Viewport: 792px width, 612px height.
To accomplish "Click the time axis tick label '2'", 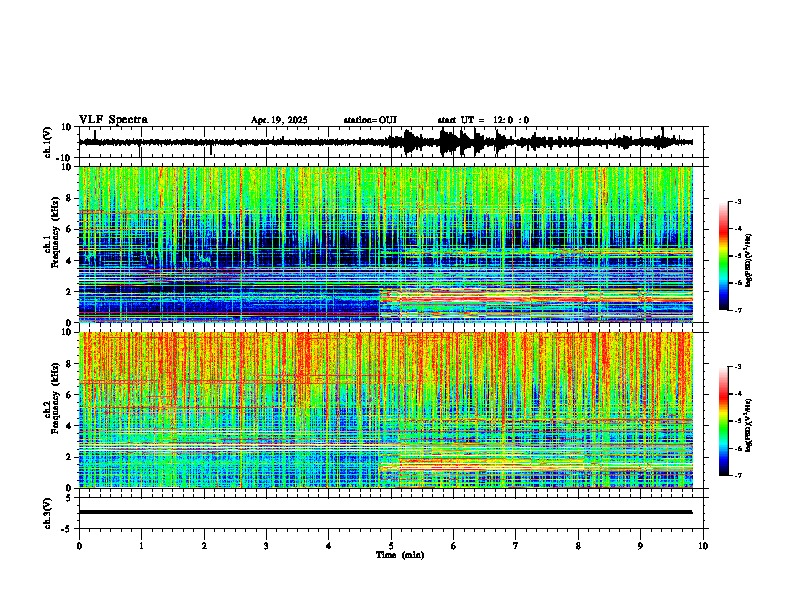I will coord(204,546).
